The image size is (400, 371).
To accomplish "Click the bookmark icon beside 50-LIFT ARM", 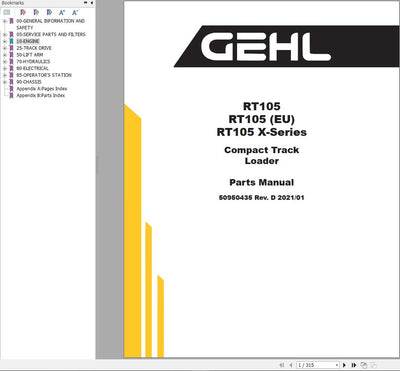I will click(x=11, y=55).
